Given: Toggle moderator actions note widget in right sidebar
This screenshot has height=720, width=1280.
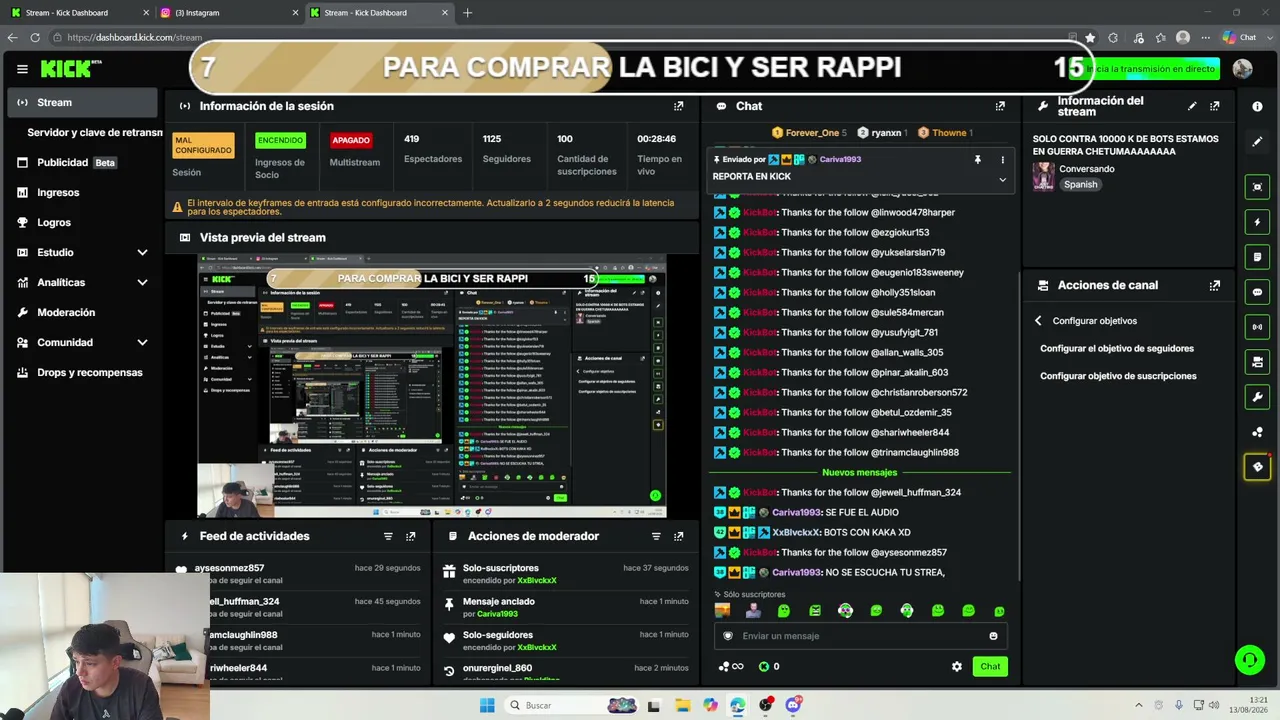Looking at the screenshot, I should [1258, 257].
